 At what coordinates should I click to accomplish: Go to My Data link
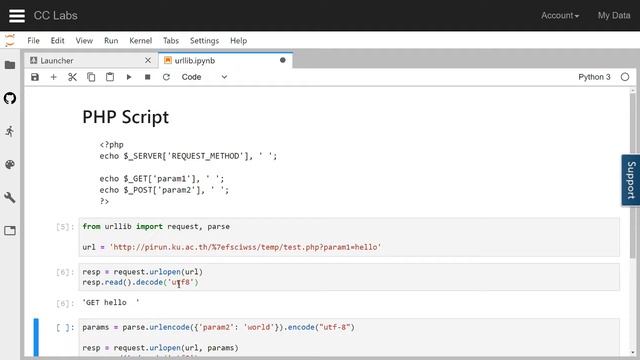pyautogui.click(x=614, y=16)
